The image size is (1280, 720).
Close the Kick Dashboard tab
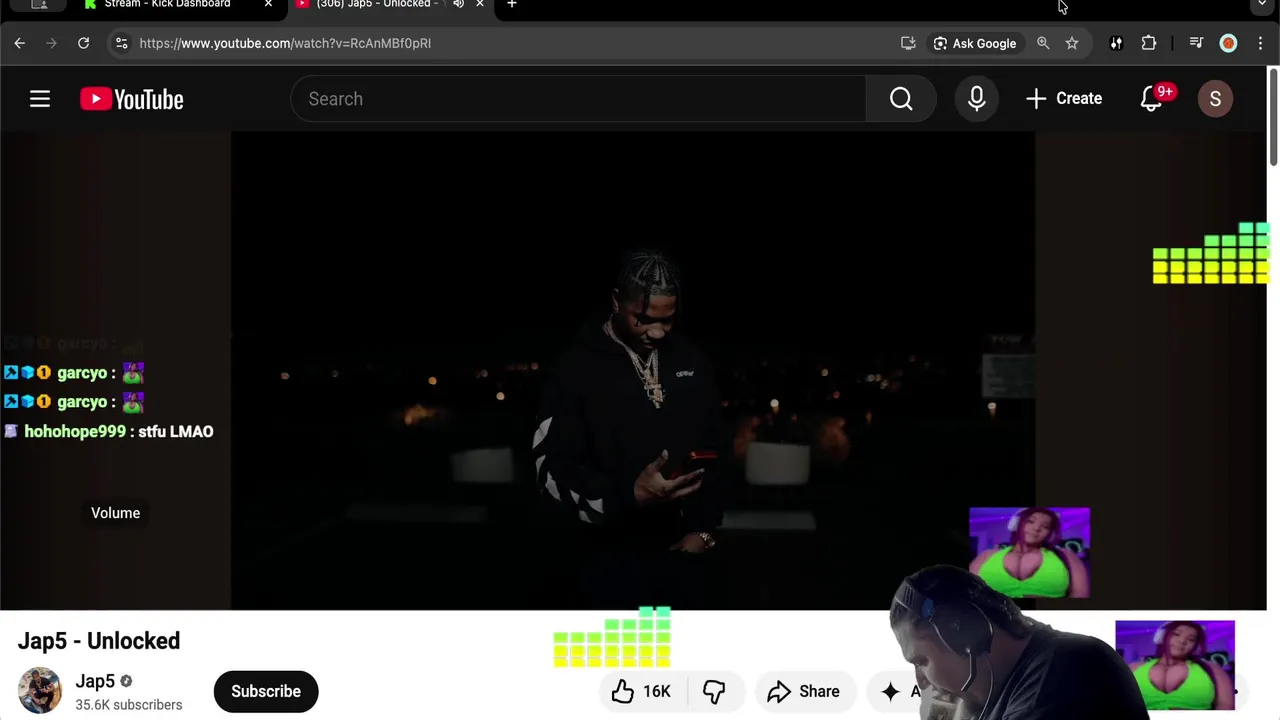(268, 4)
